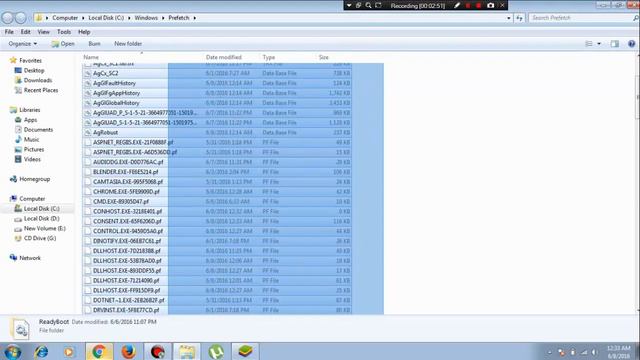640x360 pixels.
Task: Open the Help question mark icon
Action: point(631,44)
